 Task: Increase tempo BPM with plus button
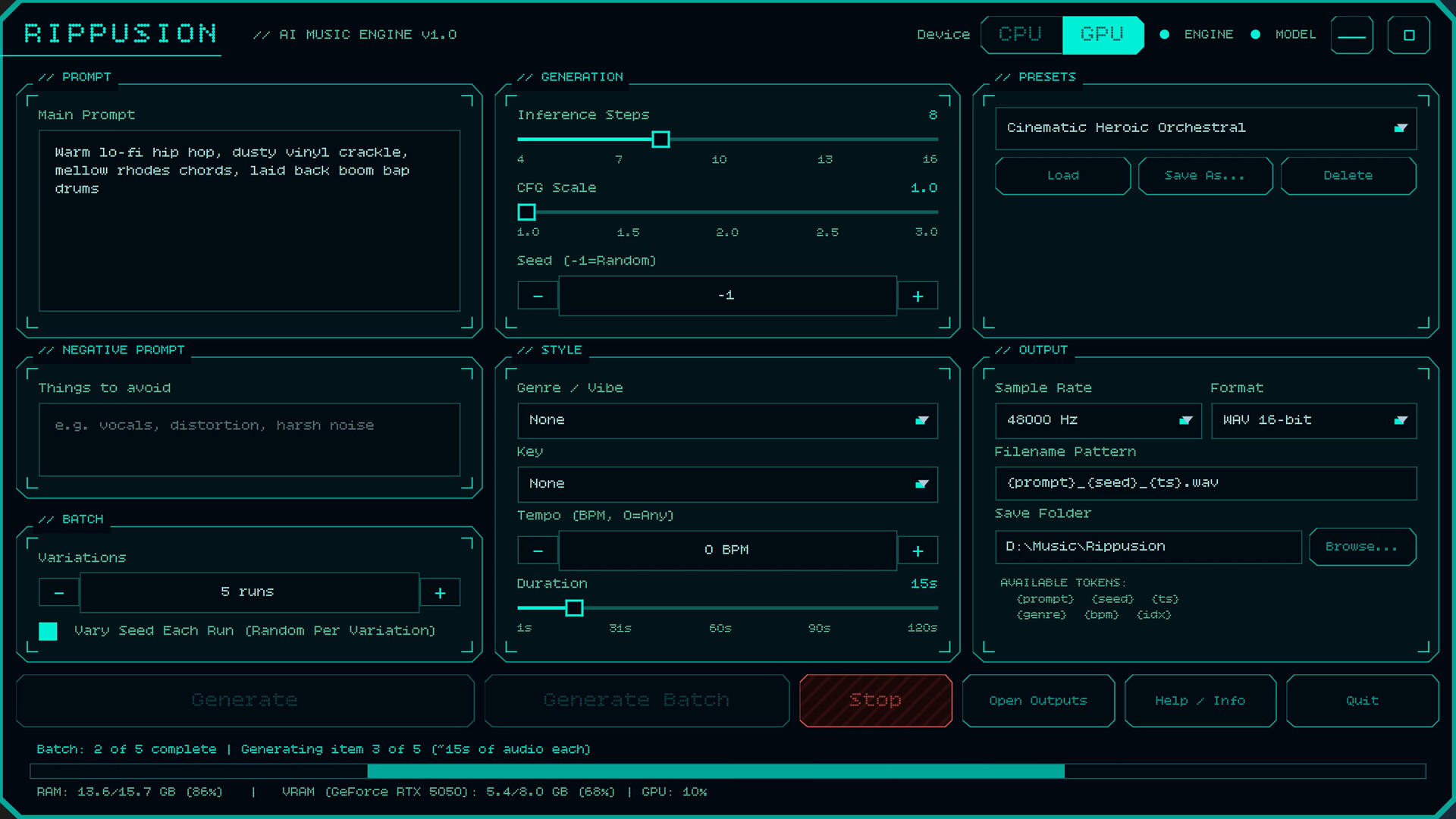pos(918,551)
